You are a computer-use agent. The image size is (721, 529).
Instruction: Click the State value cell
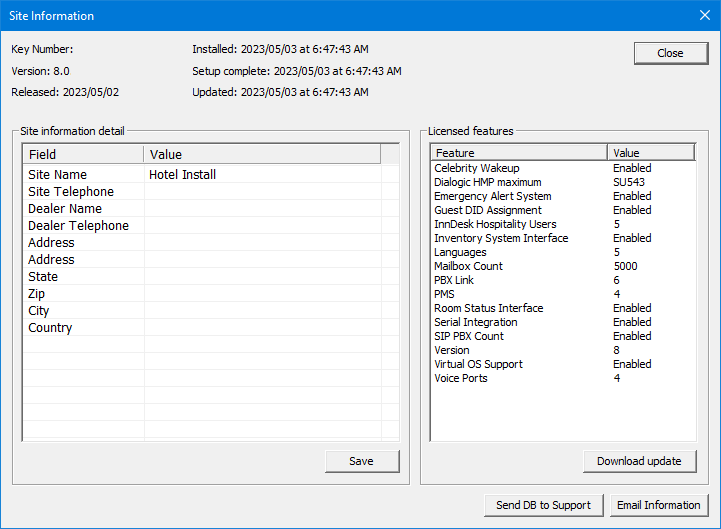[262, 277]
